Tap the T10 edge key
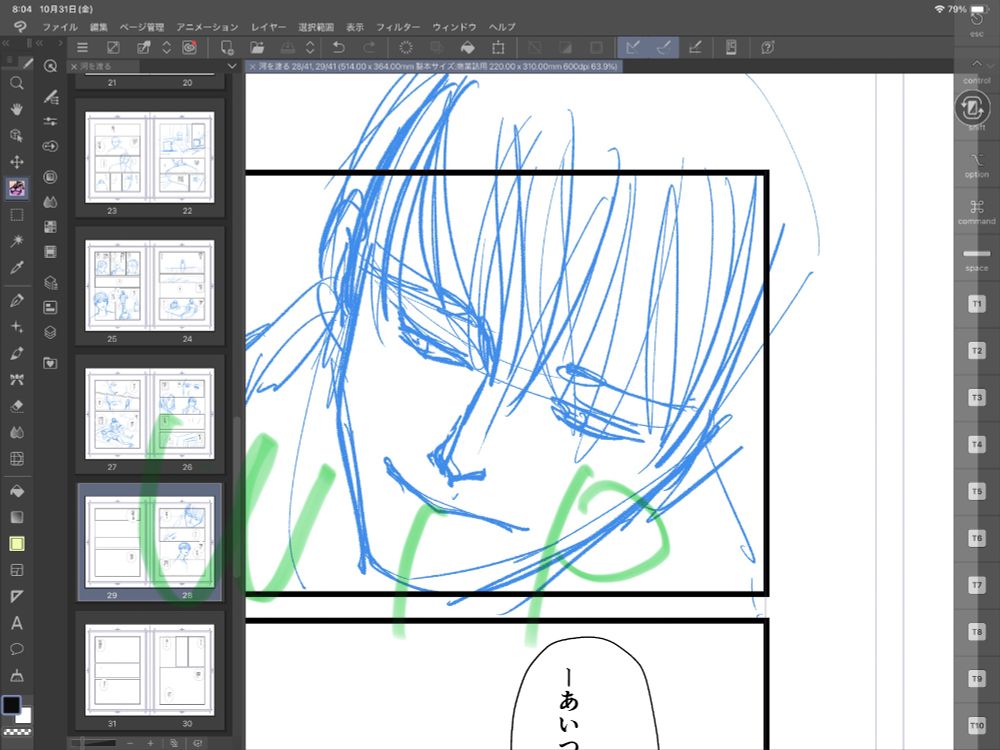 click(976, 725)
